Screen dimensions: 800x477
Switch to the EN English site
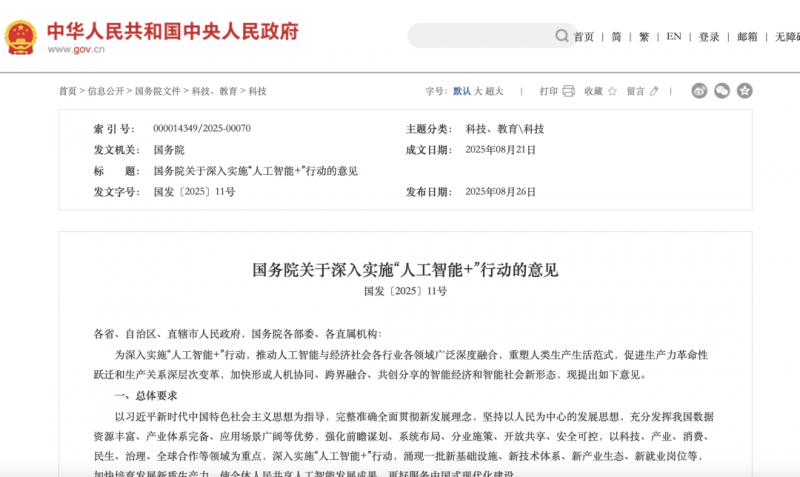point(674,37)
